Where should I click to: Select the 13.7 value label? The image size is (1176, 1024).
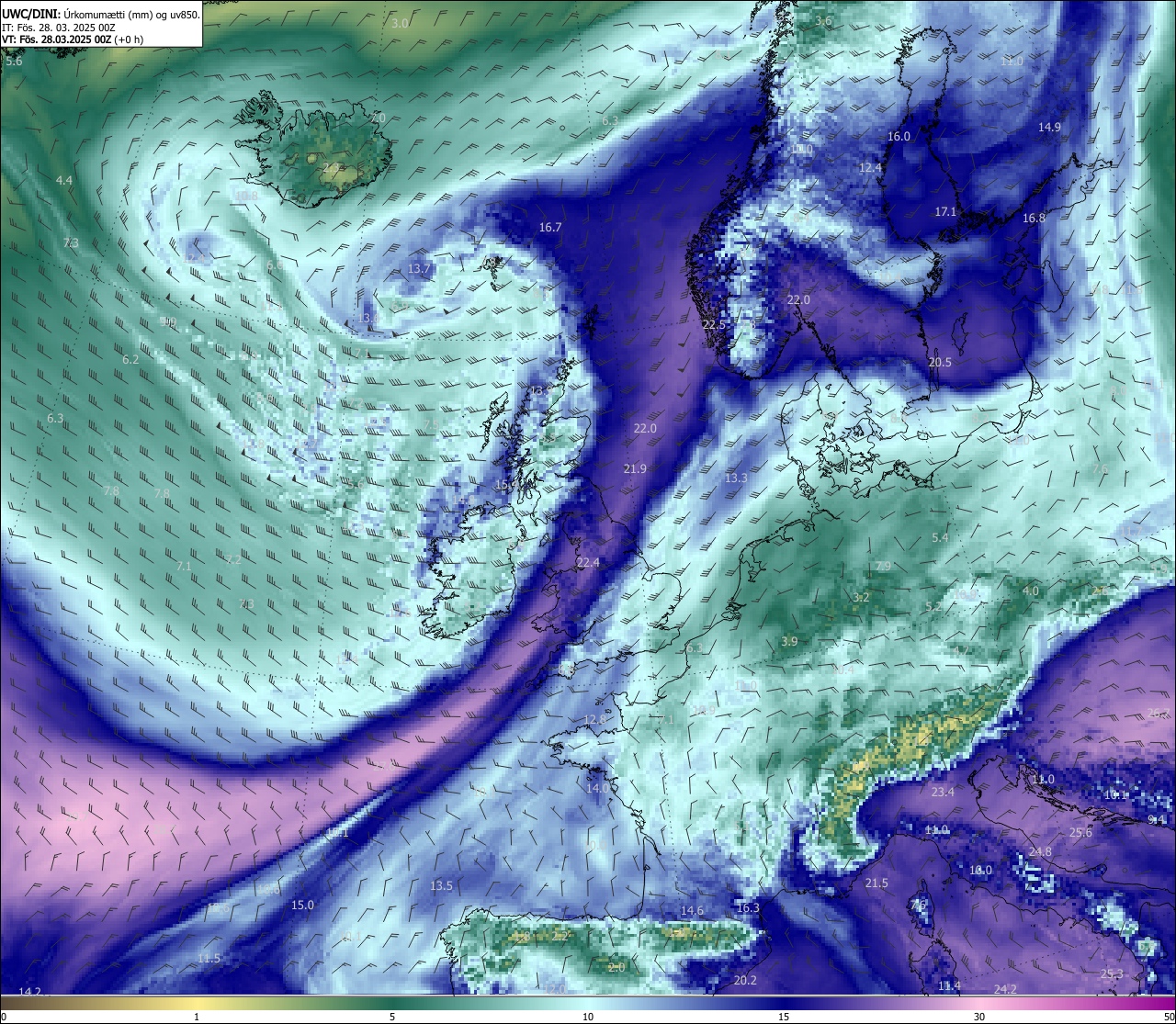point(419,268)
